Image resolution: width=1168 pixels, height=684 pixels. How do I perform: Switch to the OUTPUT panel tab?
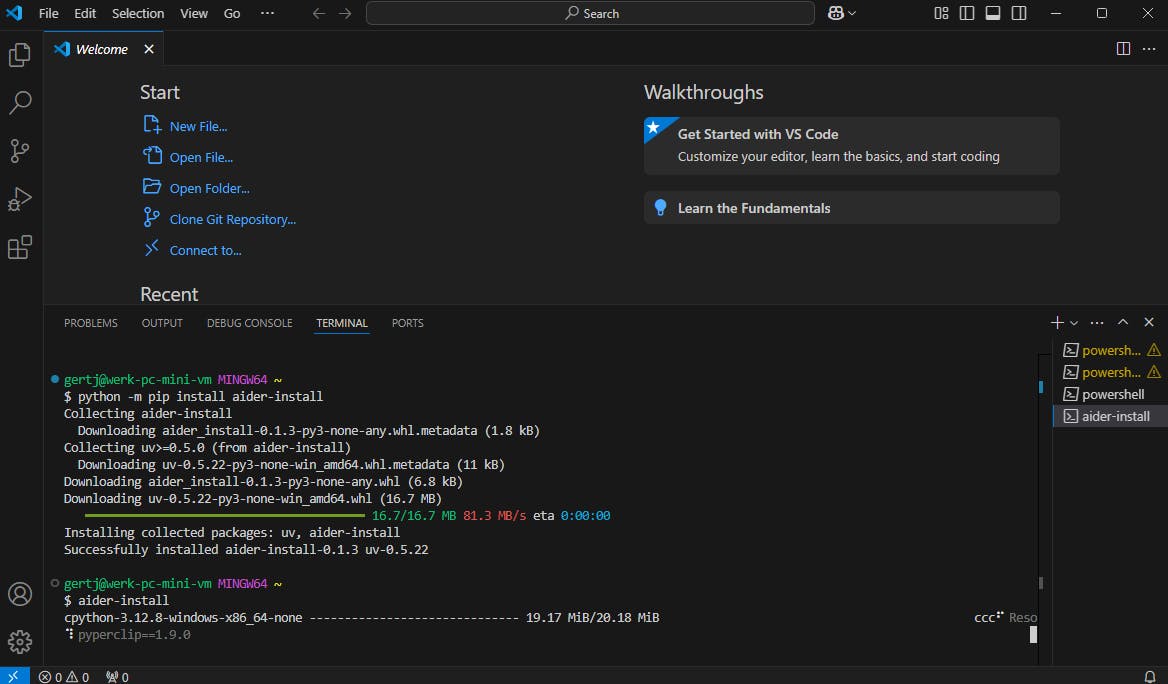[x=162, y=323]
